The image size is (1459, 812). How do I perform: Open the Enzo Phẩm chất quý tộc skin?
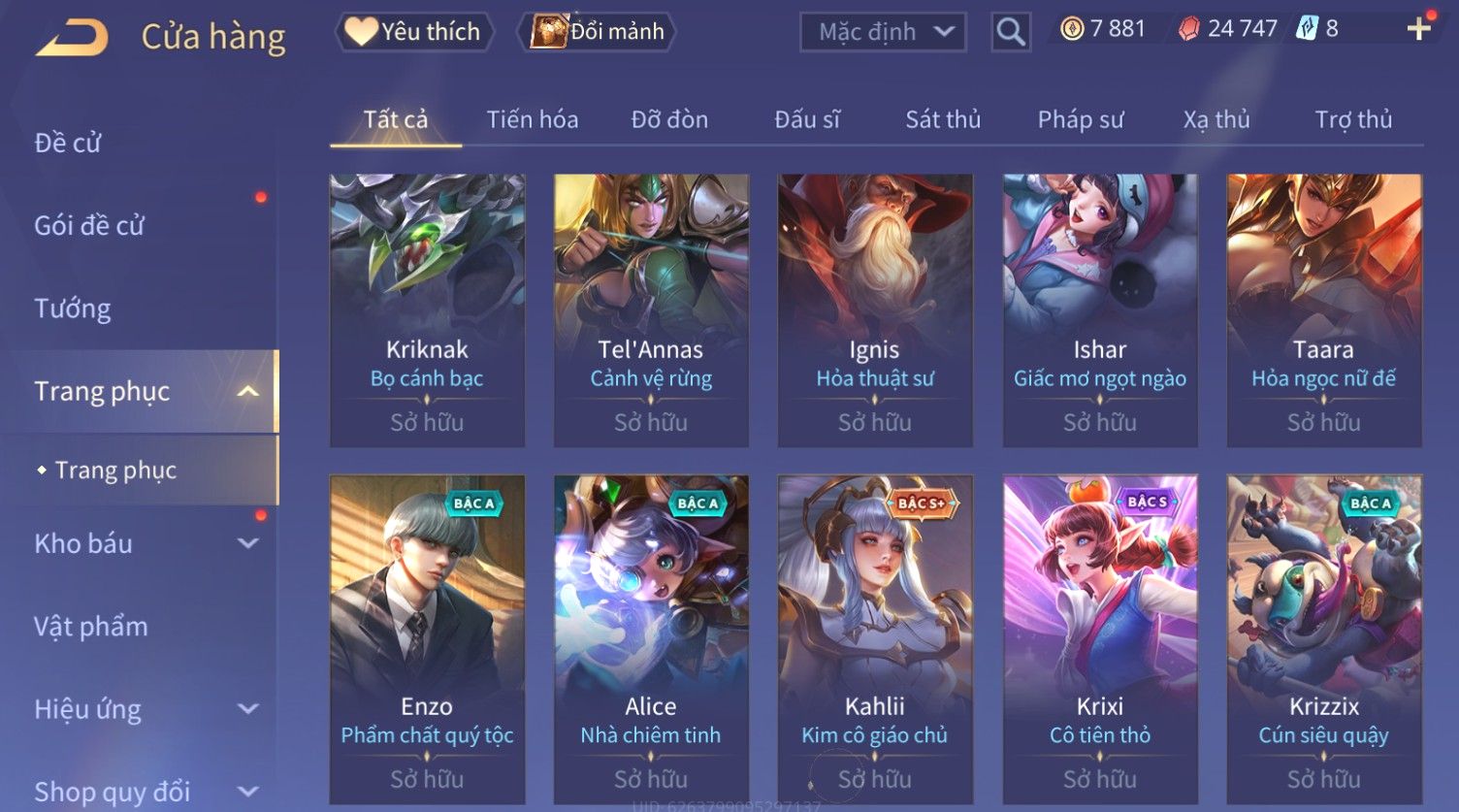(x=427, y=639)
